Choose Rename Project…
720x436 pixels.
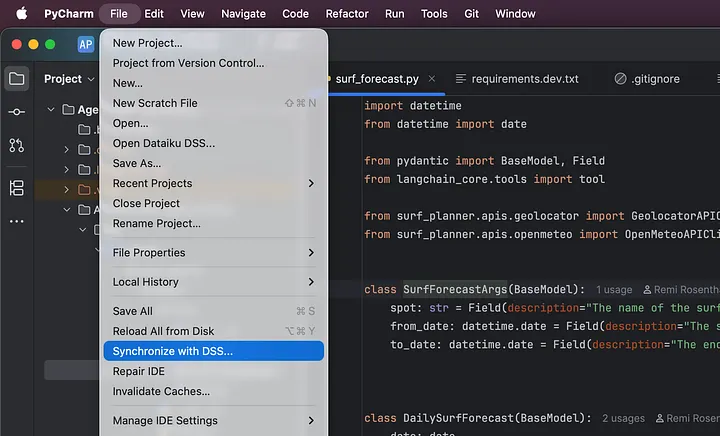pyautogui.click(x=214, y=224)
